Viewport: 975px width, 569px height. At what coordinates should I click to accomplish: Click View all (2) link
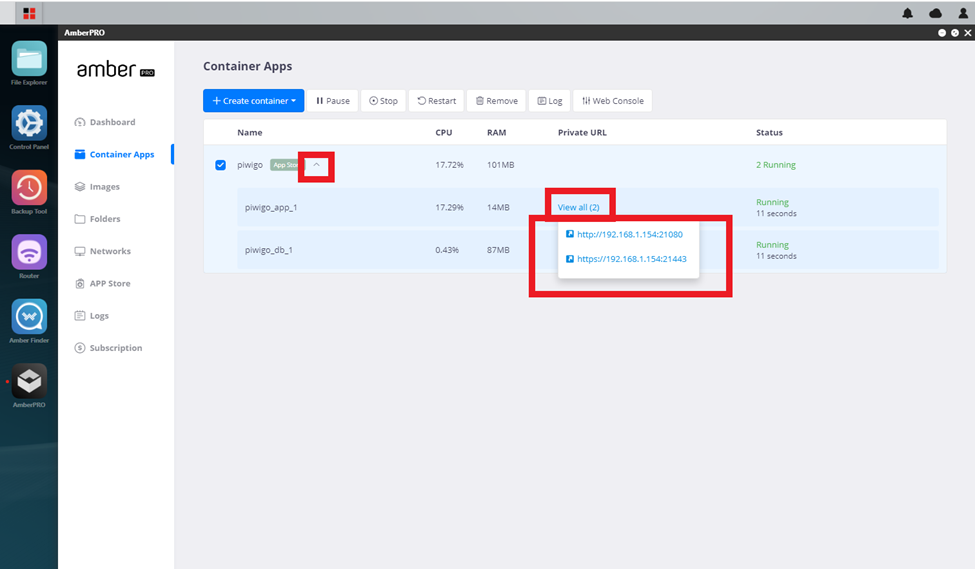pos(578,207)
